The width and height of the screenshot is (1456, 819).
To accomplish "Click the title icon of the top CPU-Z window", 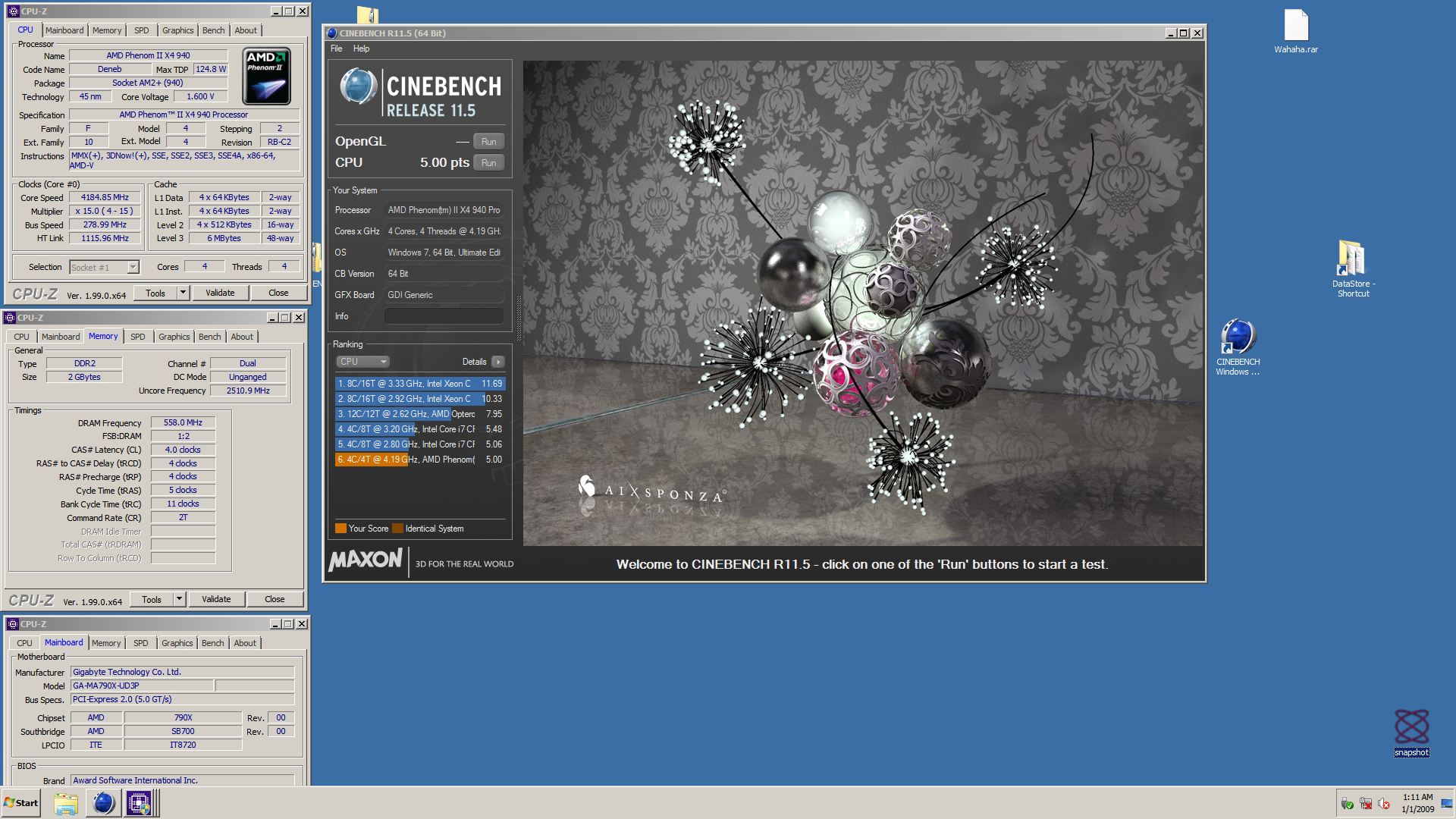I will coord(13,11).
